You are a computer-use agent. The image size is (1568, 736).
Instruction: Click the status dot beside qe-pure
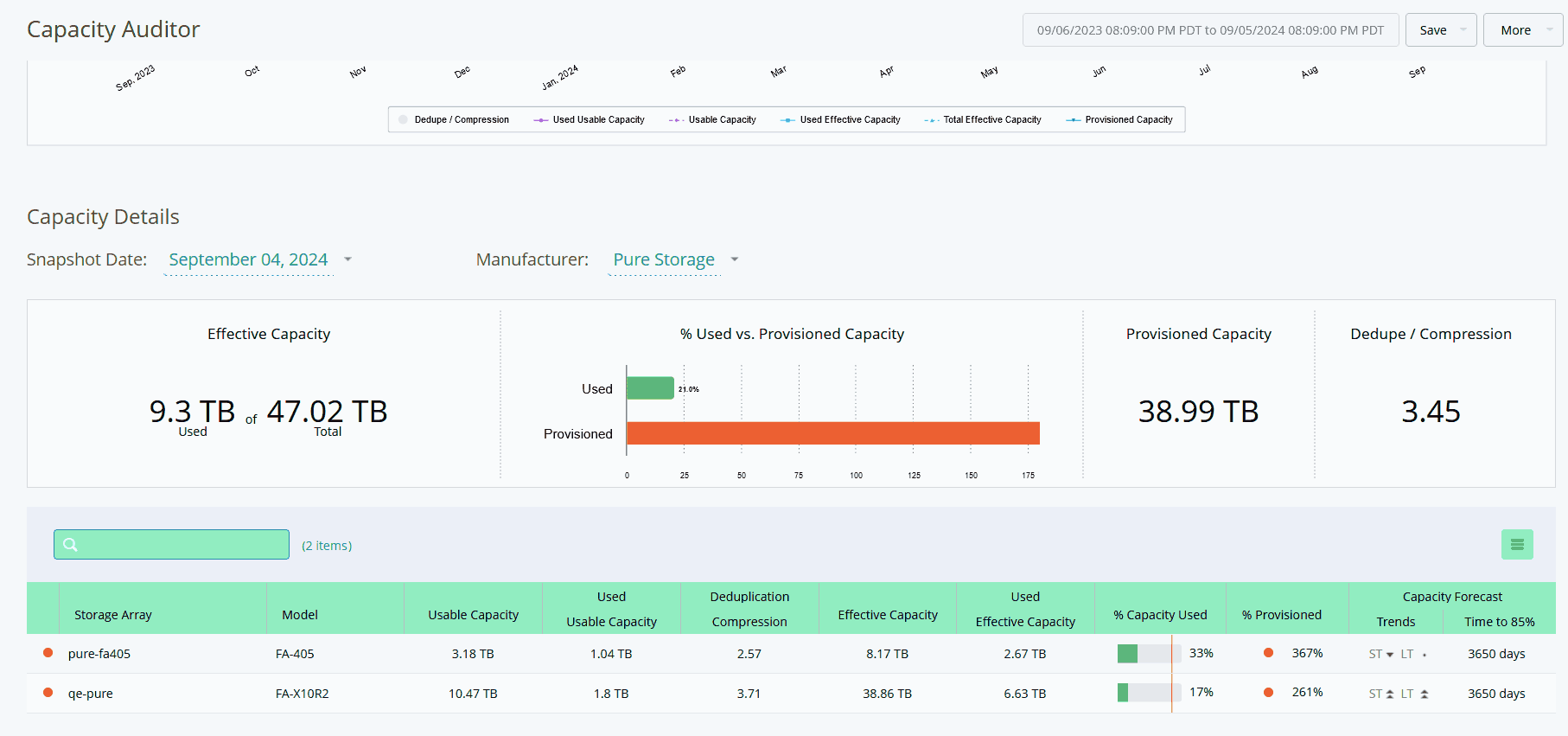(48, 693)
